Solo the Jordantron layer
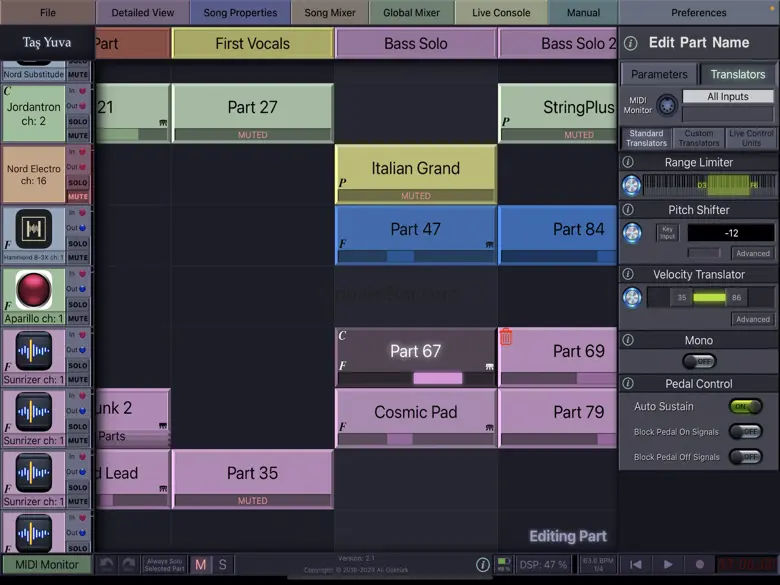 click(x=78, y=122)
